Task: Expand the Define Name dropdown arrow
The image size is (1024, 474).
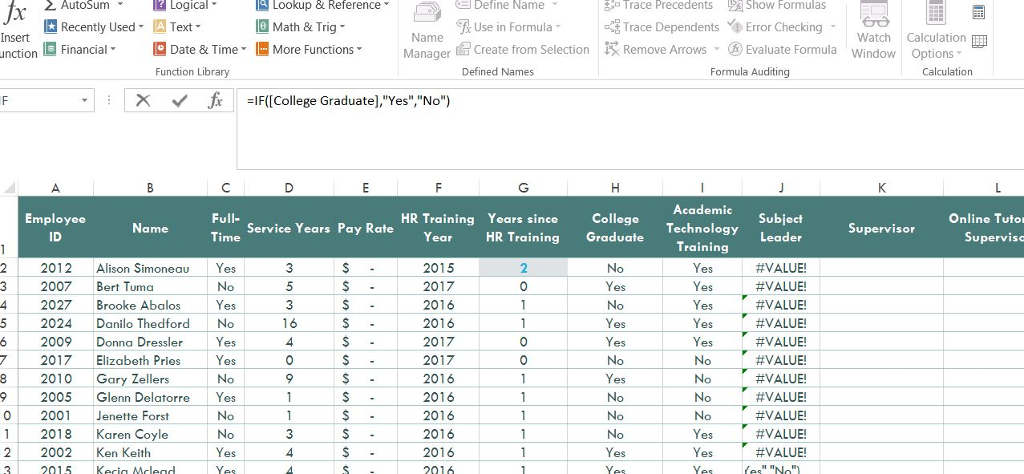Action: pos(555,5)
